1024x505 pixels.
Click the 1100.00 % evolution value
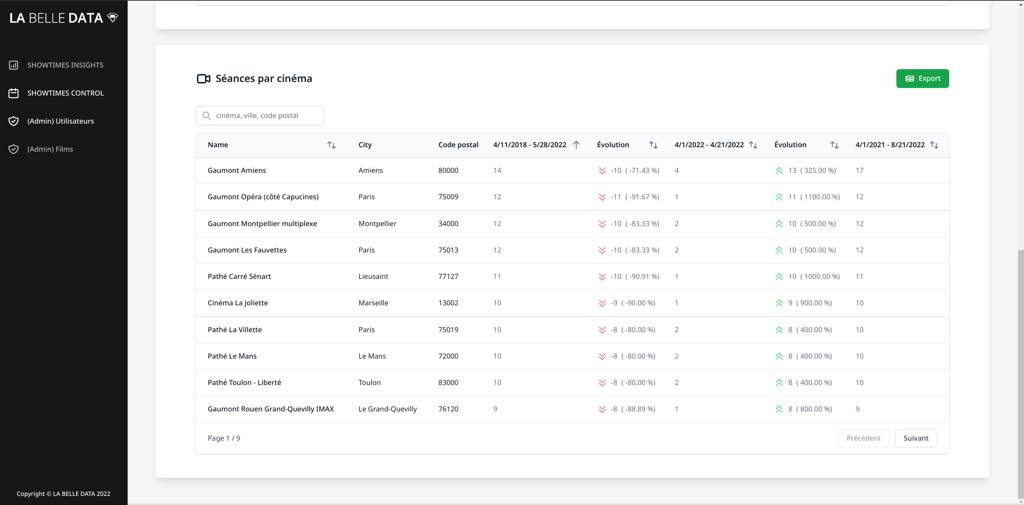click(820, 197)
